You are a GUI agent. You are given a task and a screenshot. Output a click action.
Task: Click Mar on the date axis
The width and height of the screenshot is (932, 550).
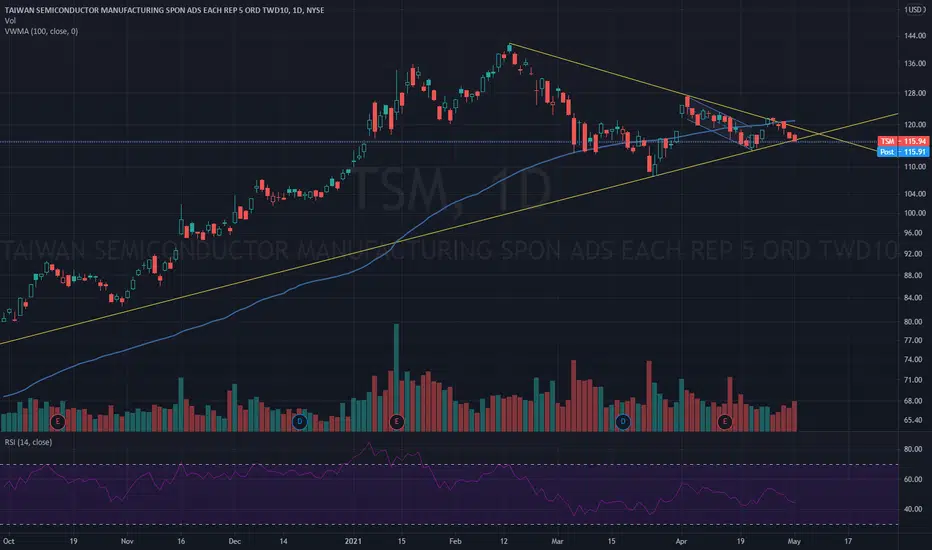[557, 542]
